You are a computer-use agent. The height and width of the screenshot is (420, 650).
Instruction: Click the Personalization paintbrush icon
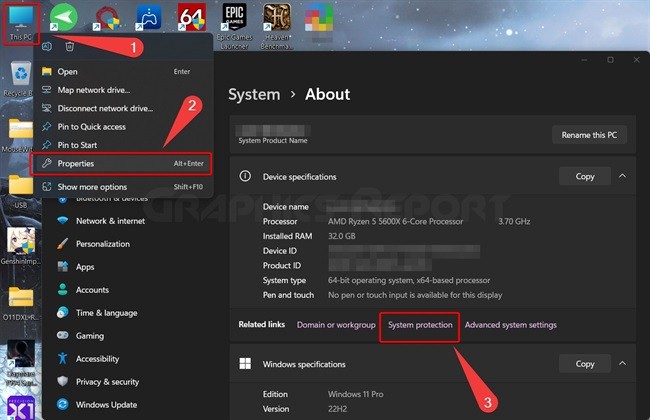63,244
